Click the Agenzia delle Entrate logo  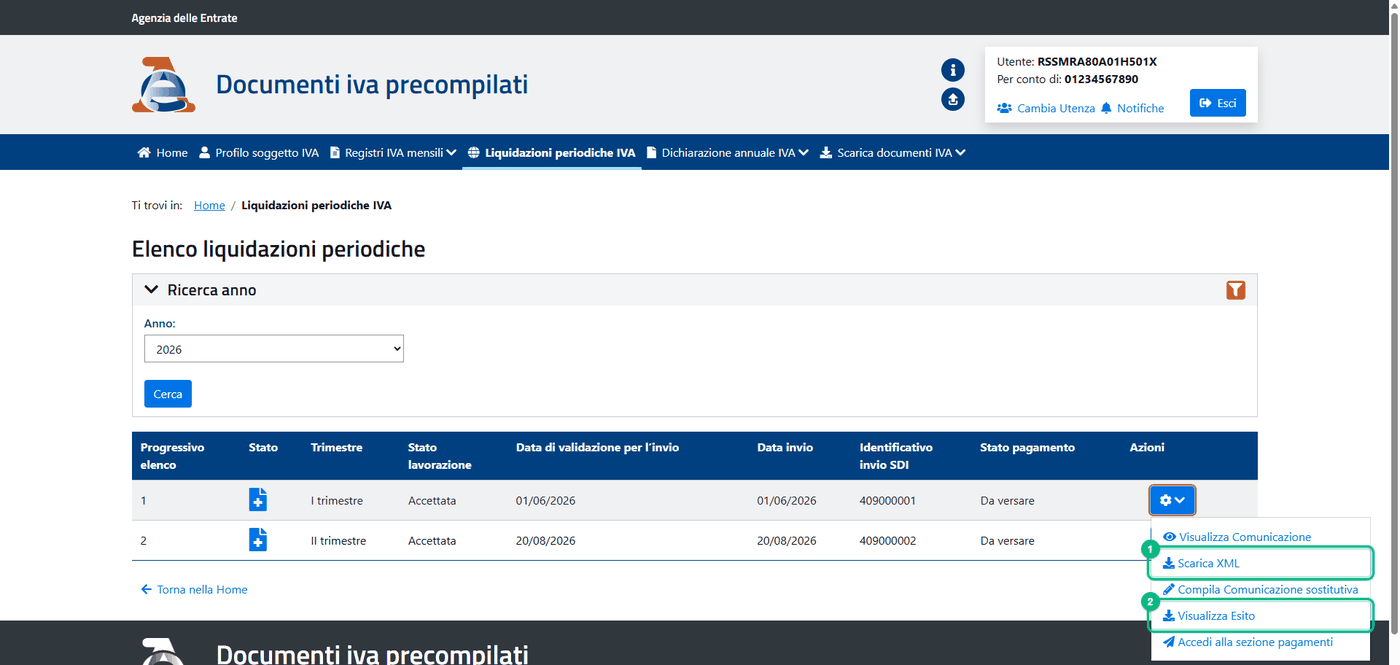pyautogui.click(x=163, y=85)
